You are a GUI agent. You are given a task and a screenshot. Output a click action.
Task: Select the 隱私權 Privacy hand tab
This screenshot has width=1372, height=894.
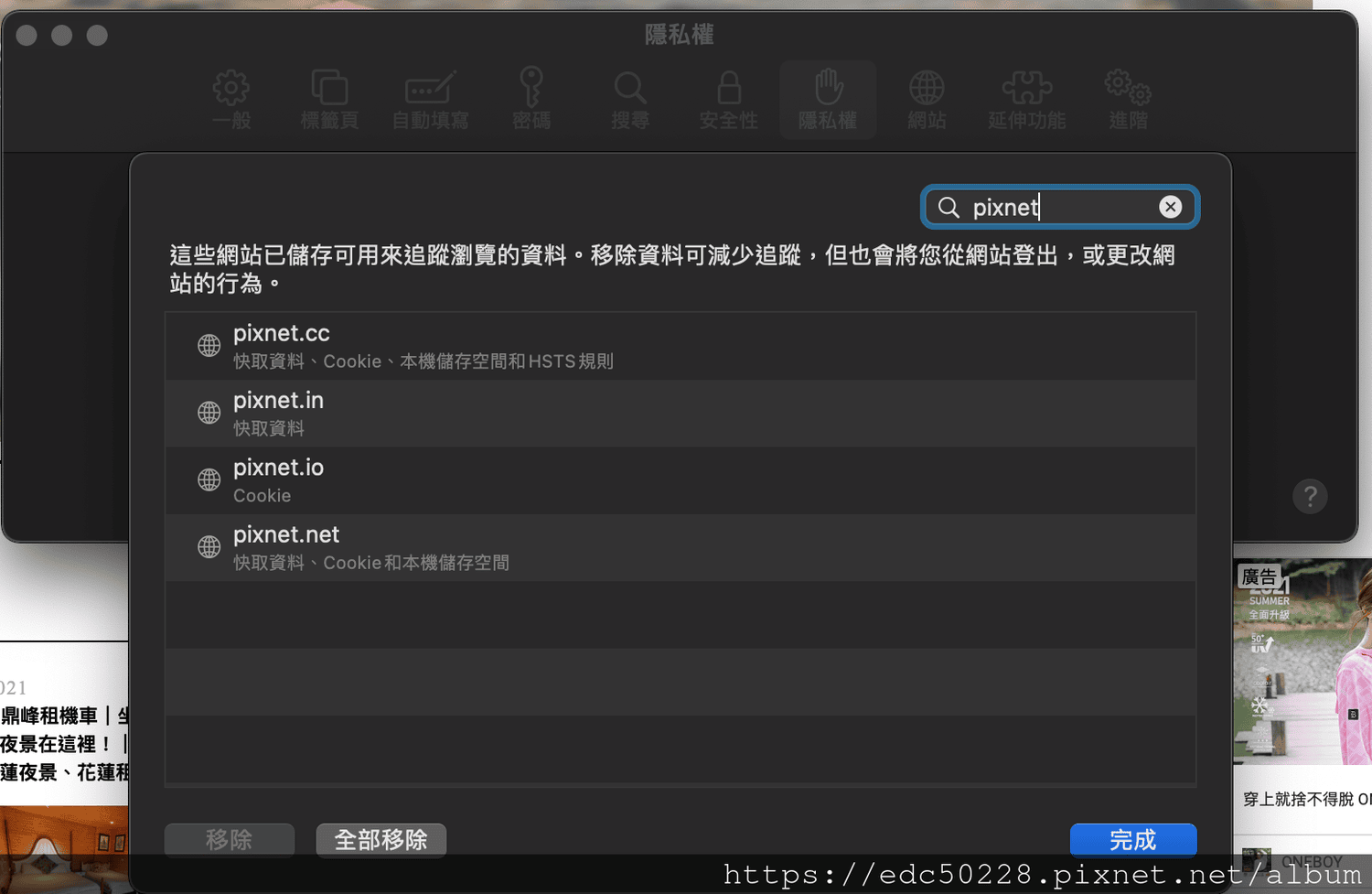(828, 100)
